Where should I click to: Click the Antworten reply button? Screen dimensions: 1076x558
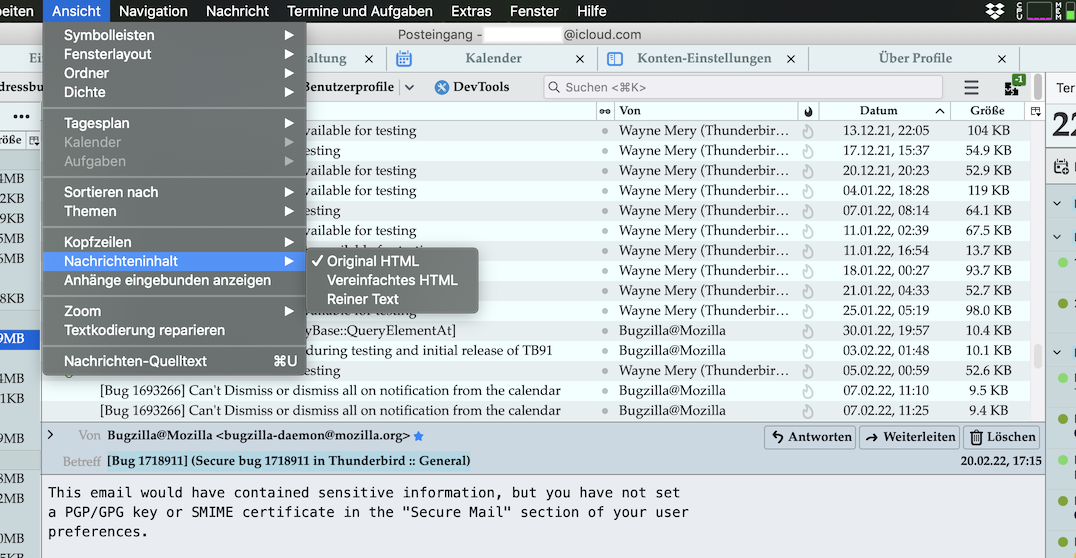(x=809, y=437)
